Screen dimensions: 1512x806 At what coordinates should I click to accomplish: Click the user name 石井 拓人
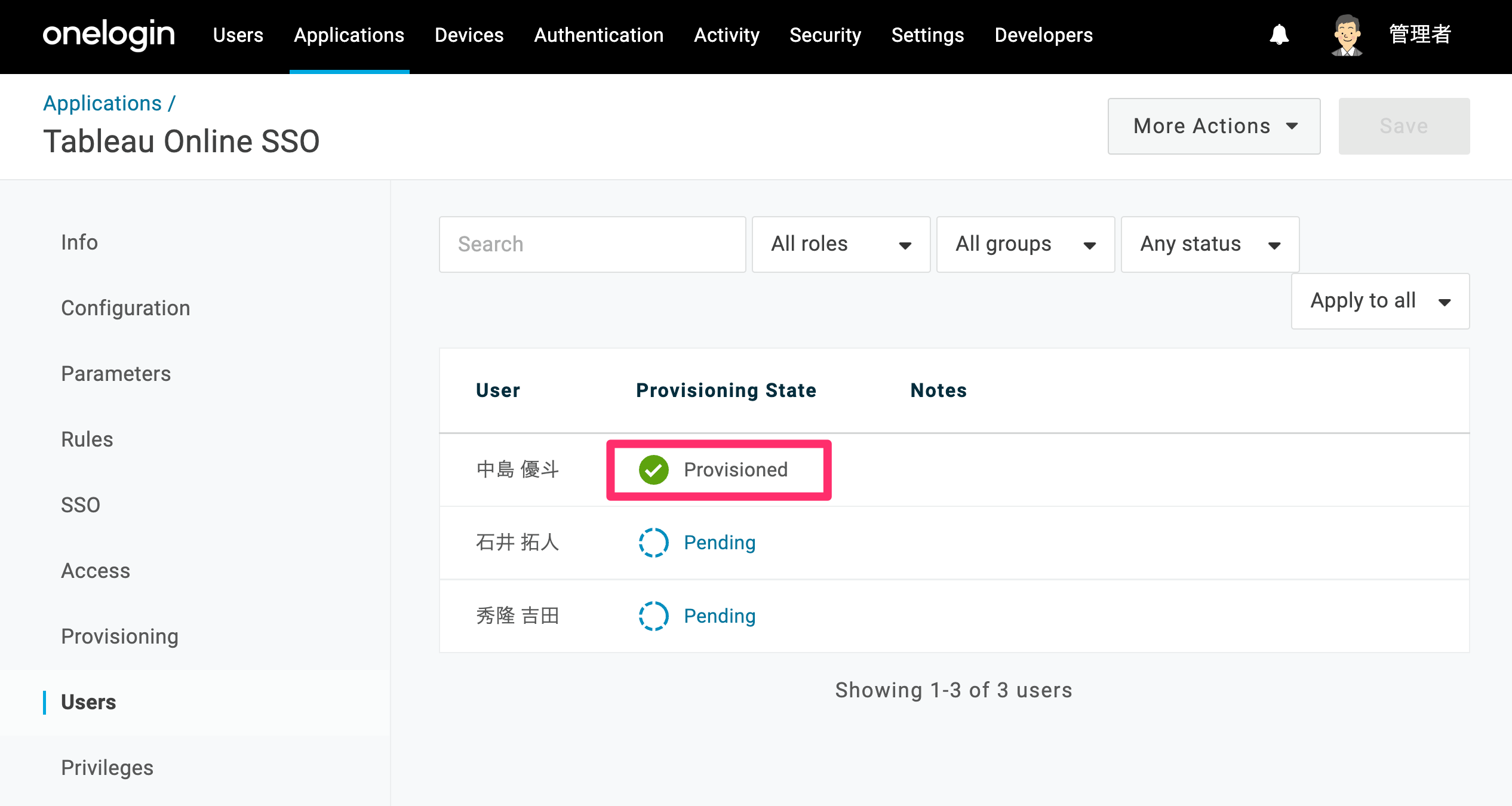point(518,543)
